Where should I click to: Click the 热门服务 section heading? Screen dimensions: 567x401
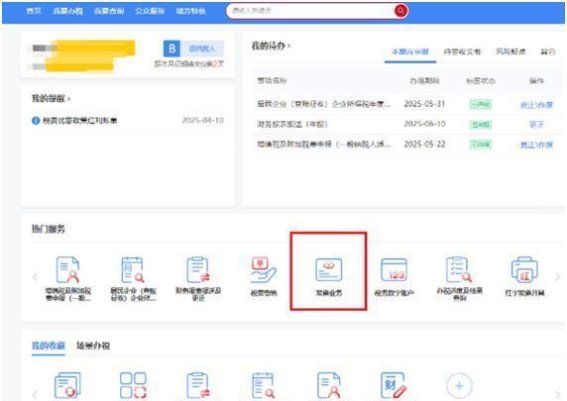(x=48, y=229)
